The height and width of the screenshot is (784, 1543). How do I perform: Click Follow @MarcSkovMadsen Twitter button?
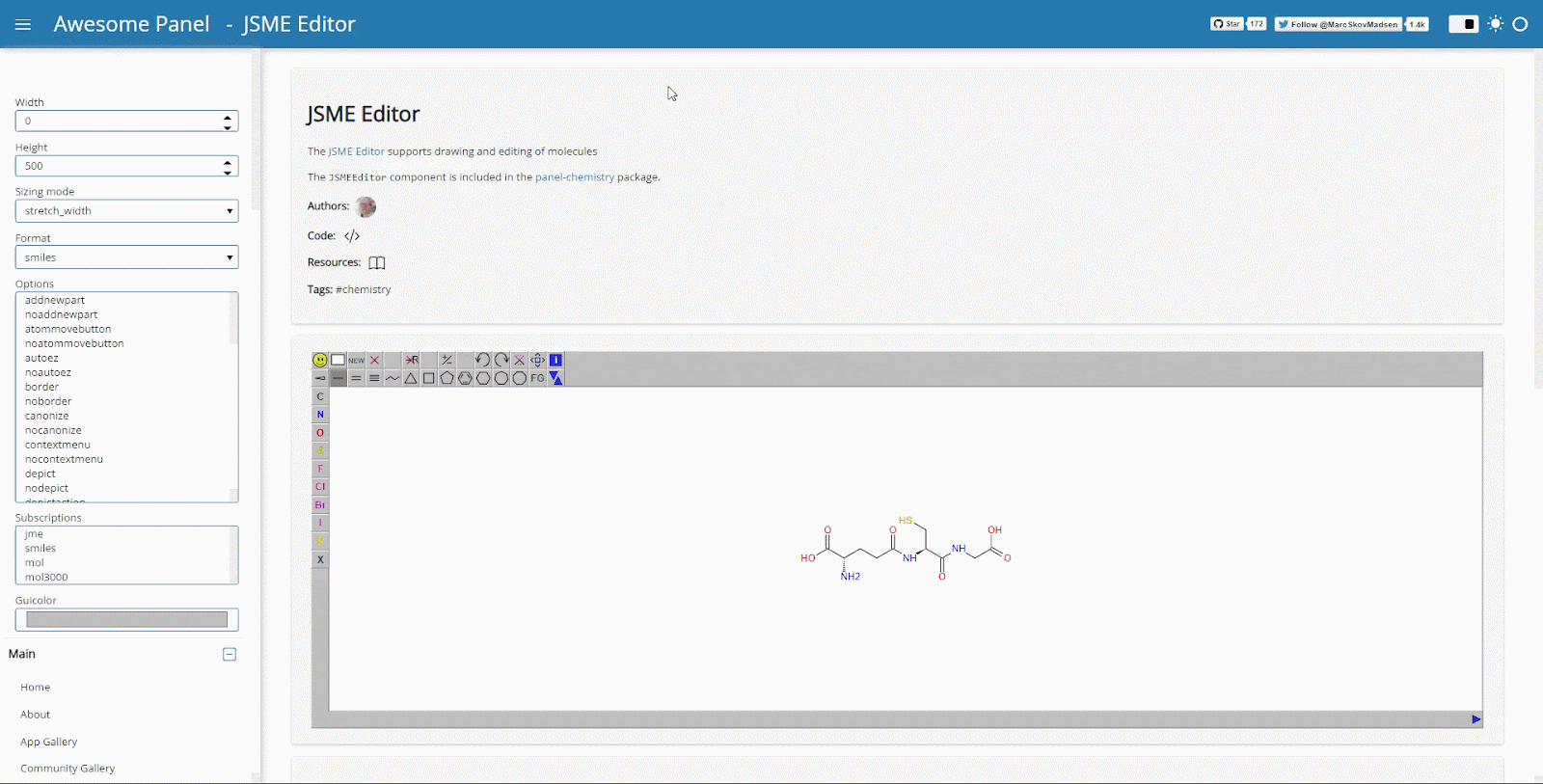click(x=1340, y=24)
